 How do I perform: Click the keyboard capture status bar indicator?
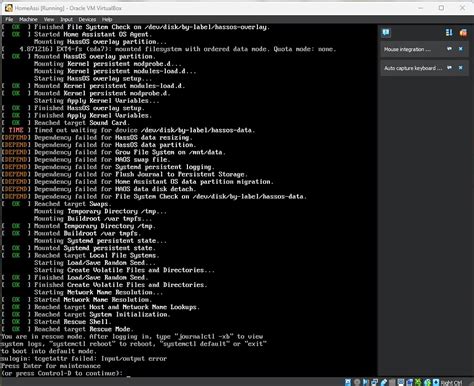[x=436, y=382]
